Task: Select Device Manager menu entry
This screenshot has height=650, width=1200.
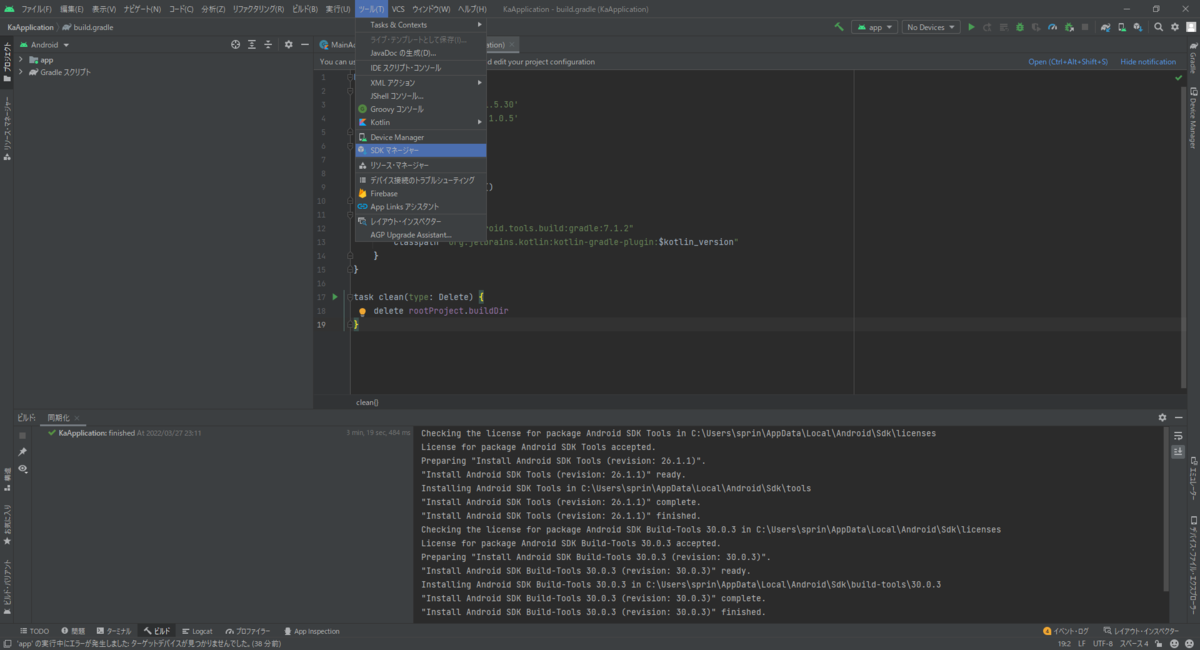Action: tap(421, 137)
